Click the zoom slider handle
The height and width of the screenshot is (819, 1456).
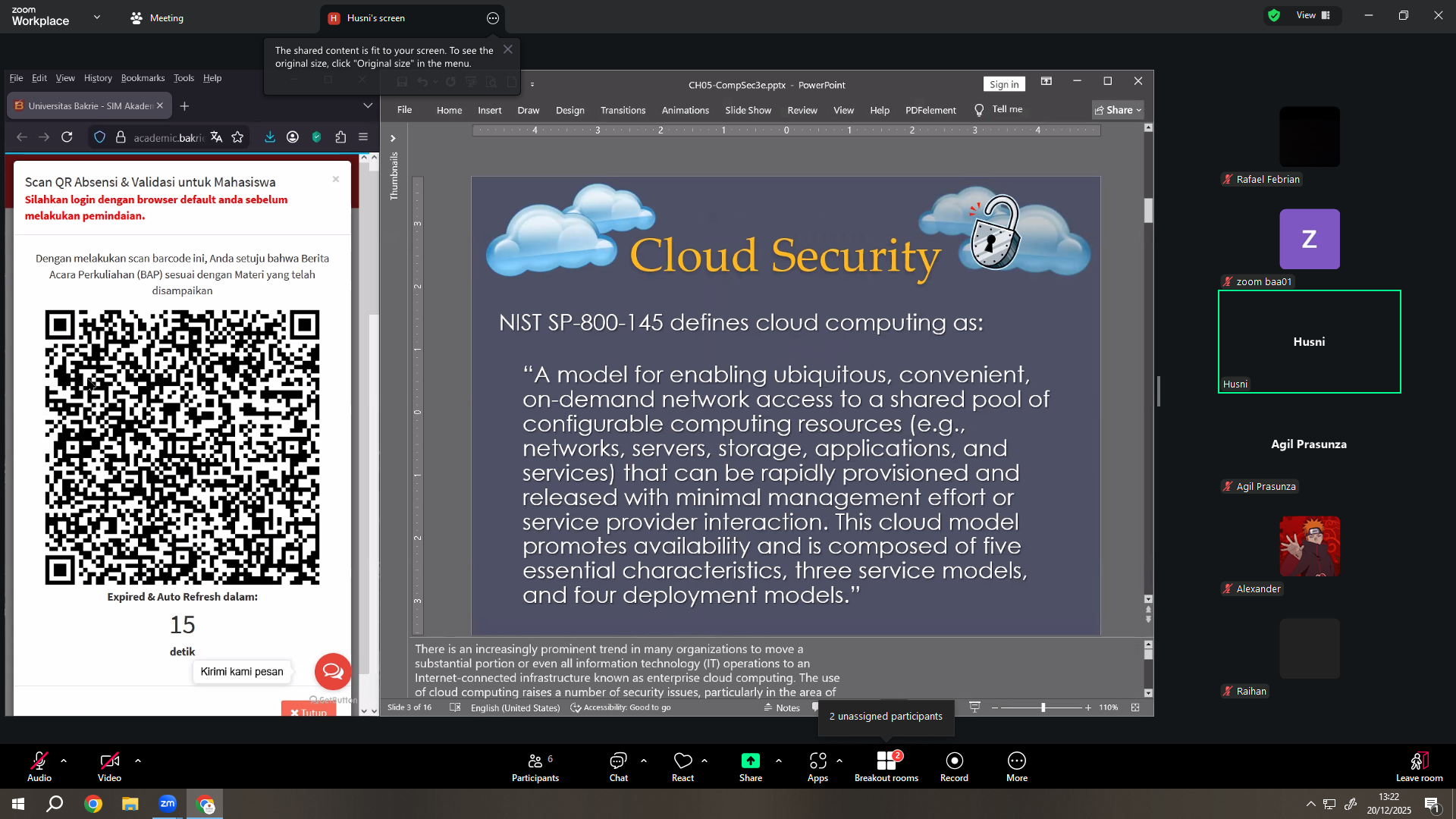point(1043,708)
